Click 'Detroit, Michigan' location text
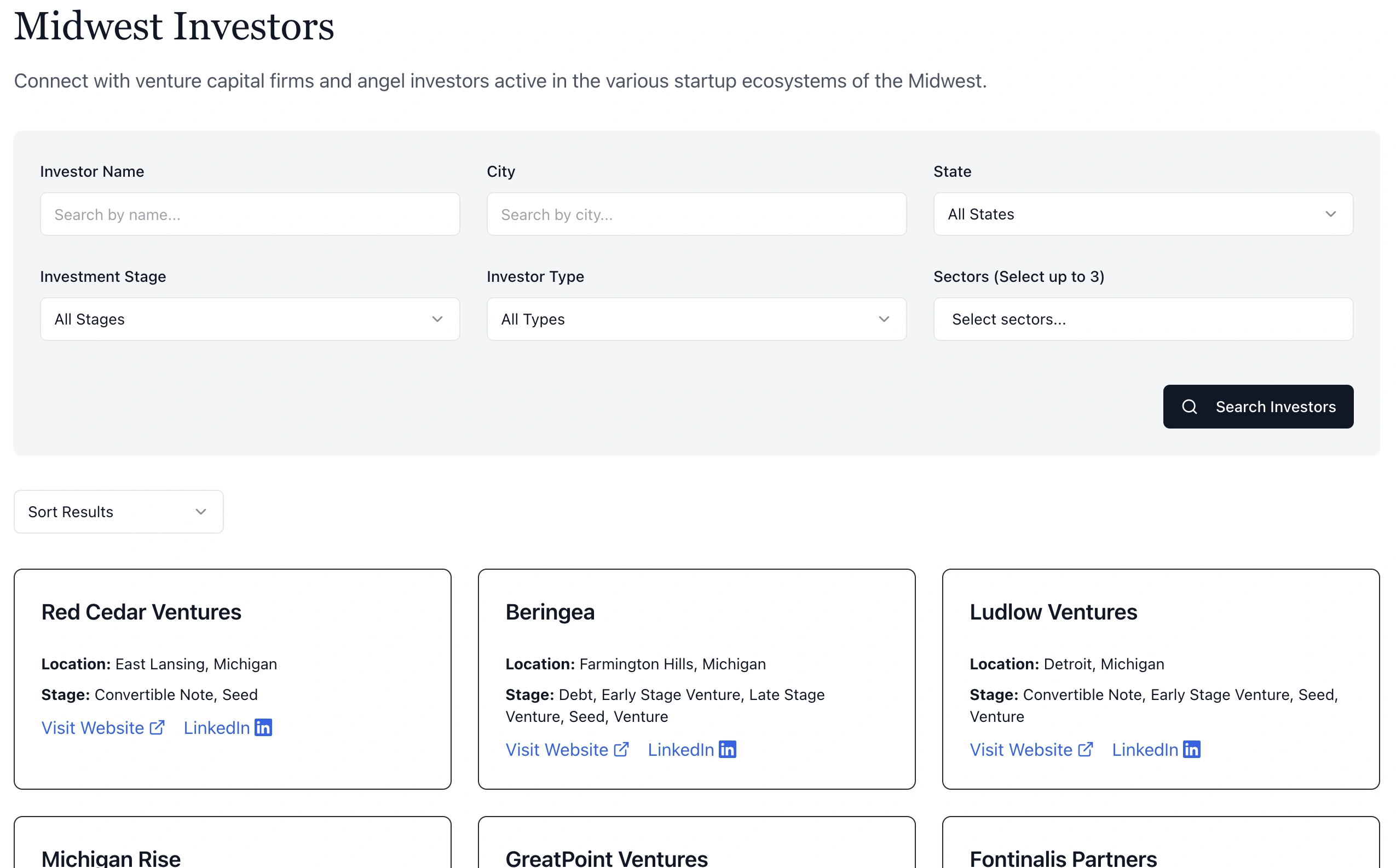The height and width of the screenshot is (868, 1396). coord(1104,664)
